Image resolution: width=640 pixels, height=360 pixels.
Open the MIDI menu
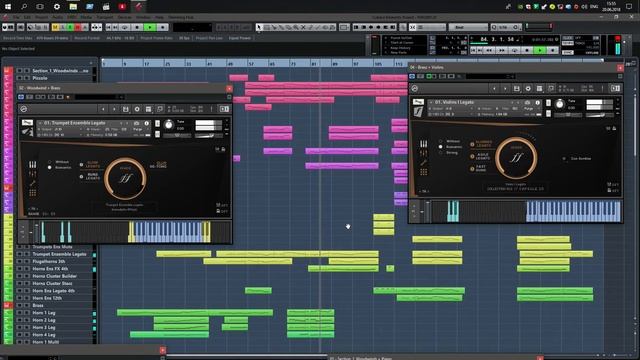pyautogui.click(x=71, y=18)
